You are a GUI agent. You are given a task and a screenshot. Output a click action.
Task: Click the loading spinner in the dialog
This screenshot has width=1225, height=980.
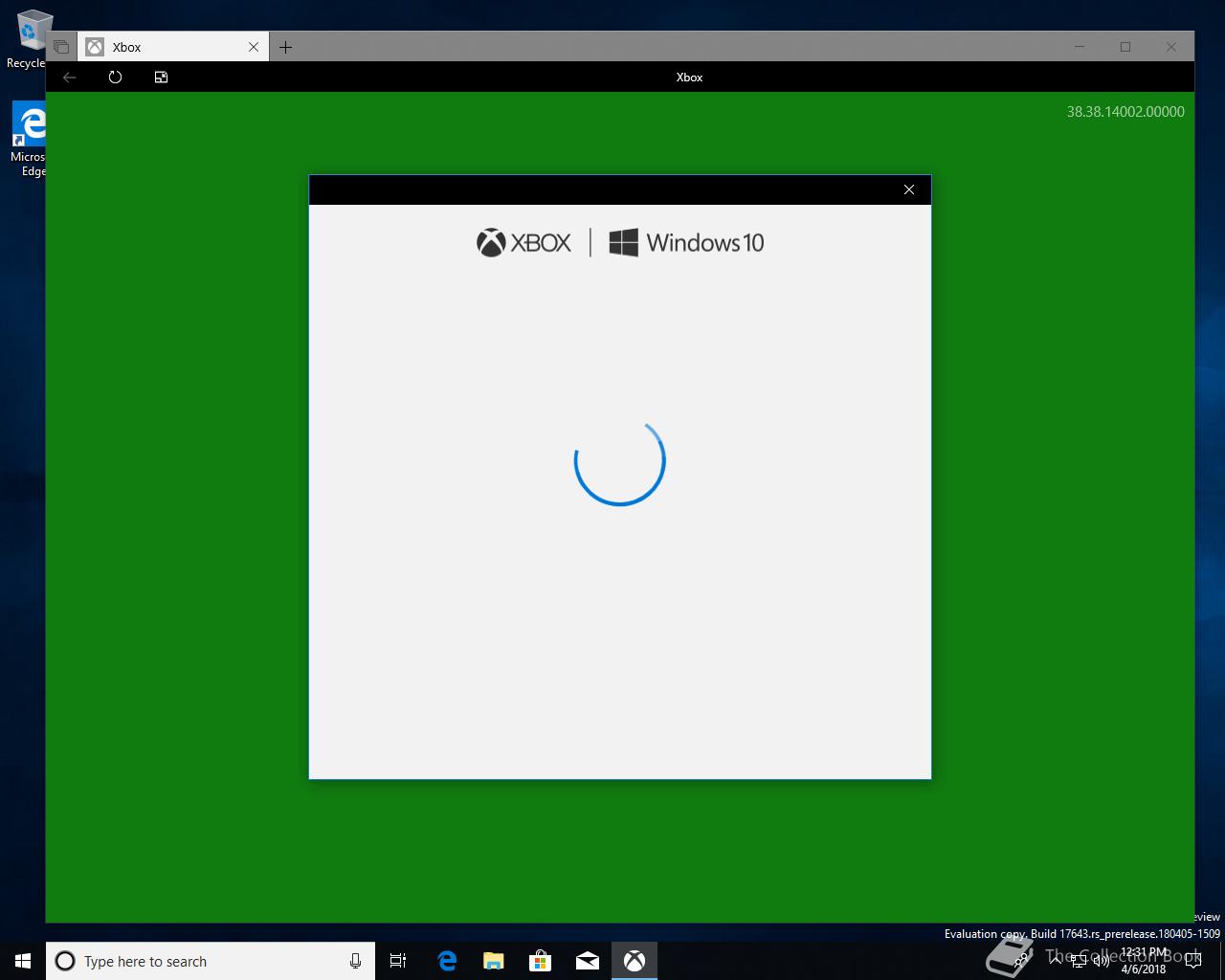pos(620,461)
